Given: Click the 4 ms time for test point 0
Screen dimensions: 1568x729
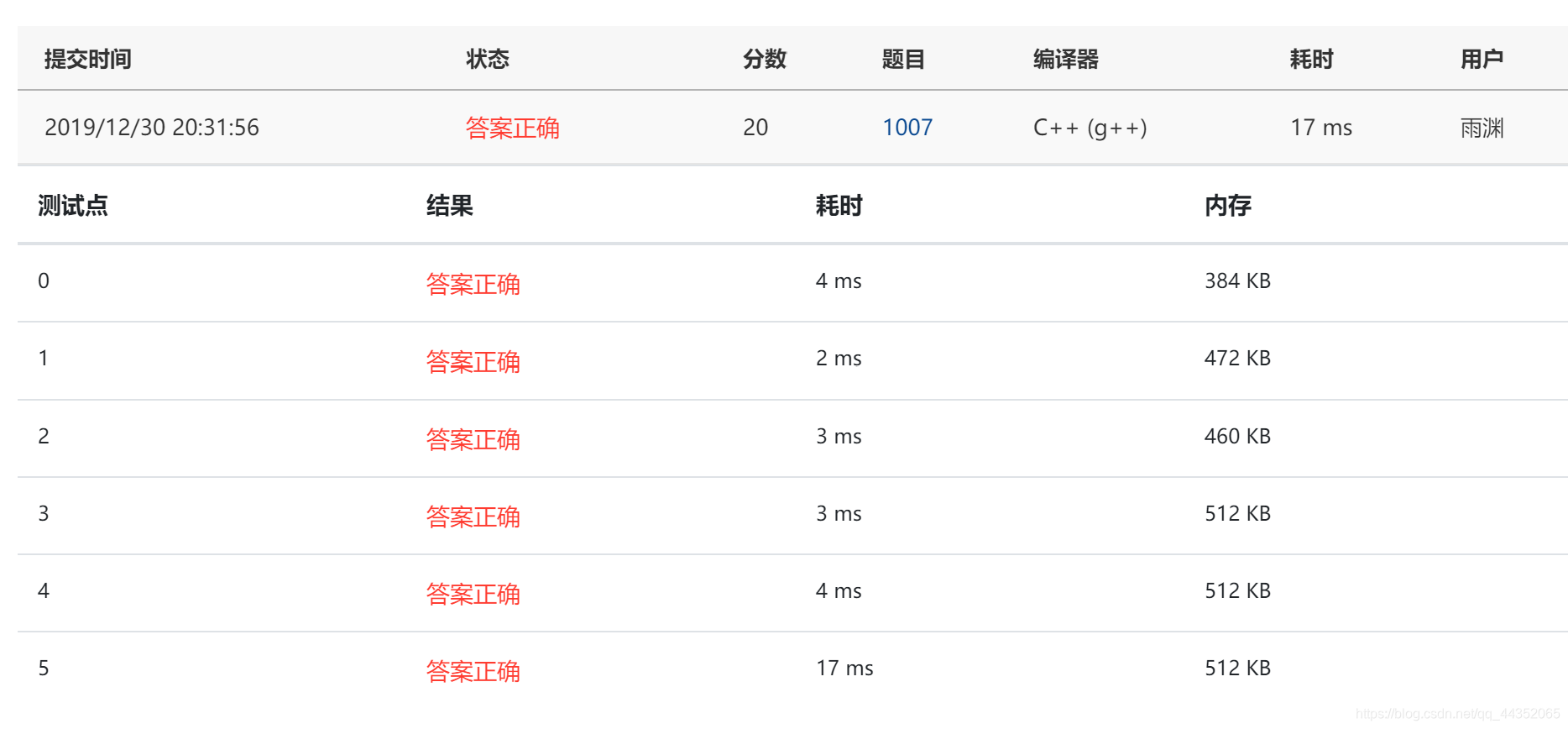Looking at the screenshot, I should (839, 281).
